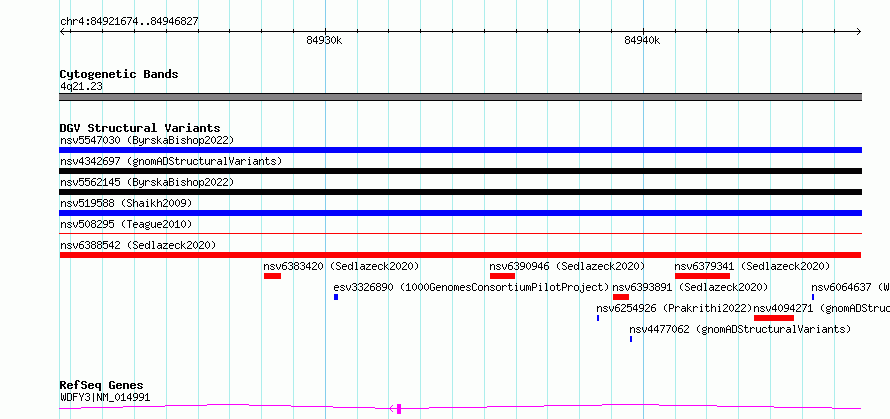Click the 4q21.23 band label

tap(81, 86)
